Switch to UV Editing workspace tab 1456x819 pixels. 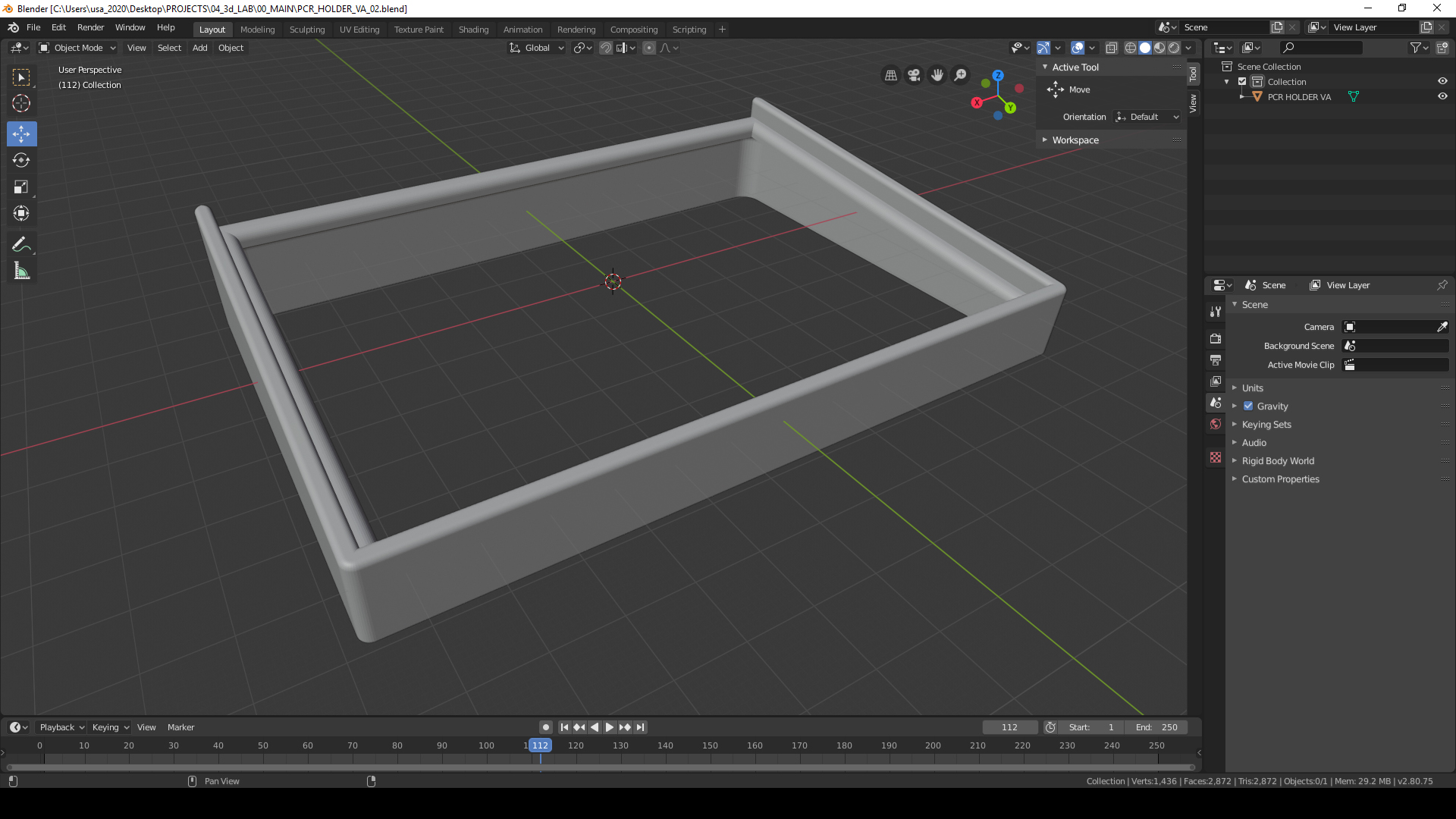tap(359, 30)
